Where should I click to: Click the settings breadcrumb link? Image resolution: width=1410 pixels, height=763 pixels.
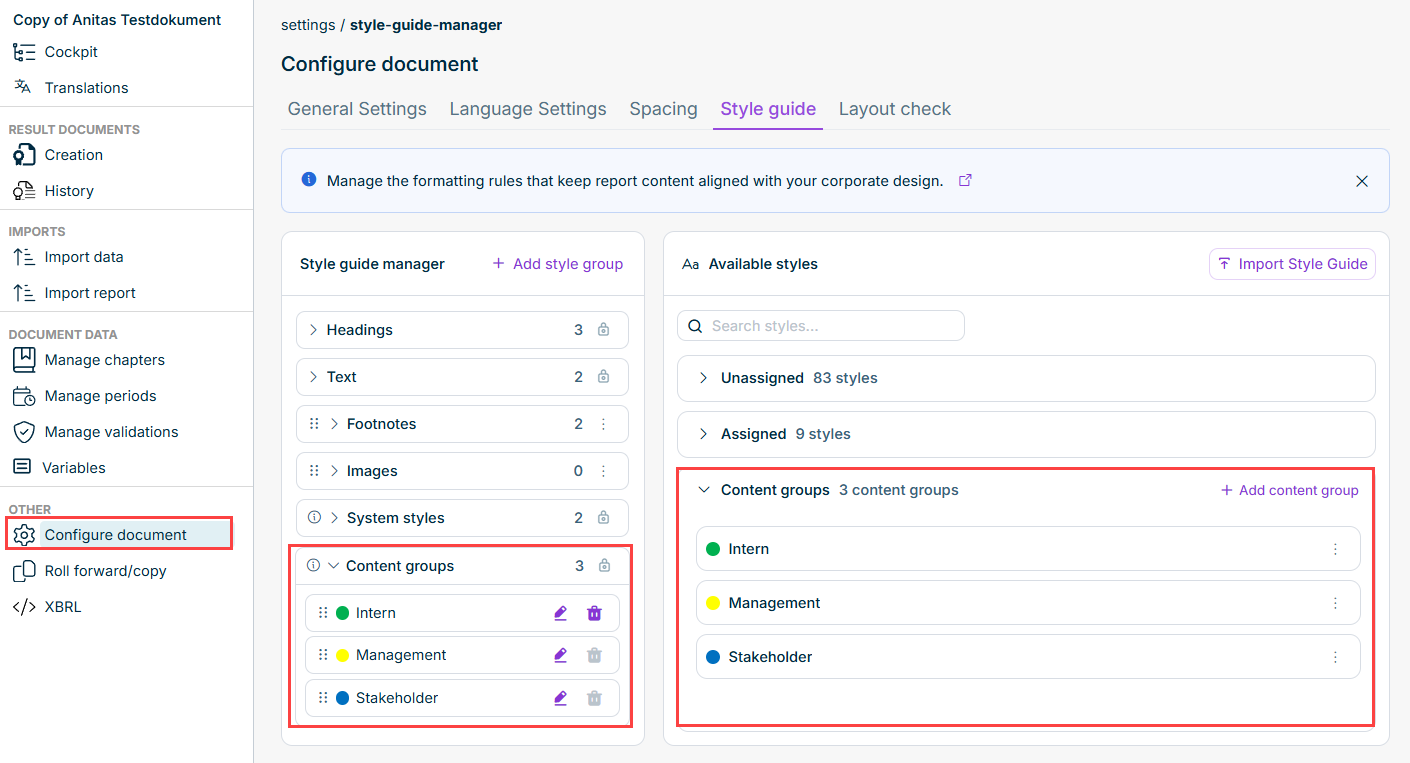[x=308, y=25]
